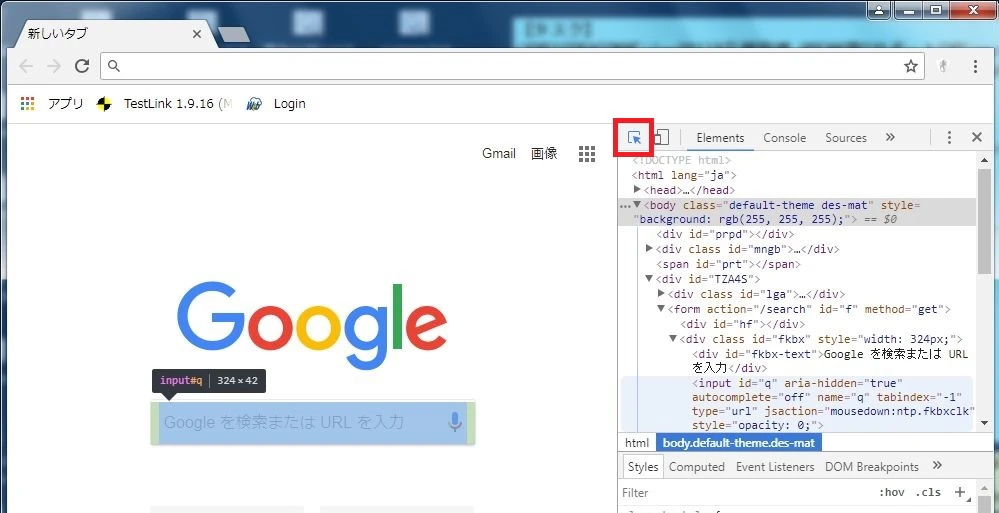The height and width of the screenshot is (513, 999).
Task: Open the Login bookmark
Action: [x=276, y=104]
